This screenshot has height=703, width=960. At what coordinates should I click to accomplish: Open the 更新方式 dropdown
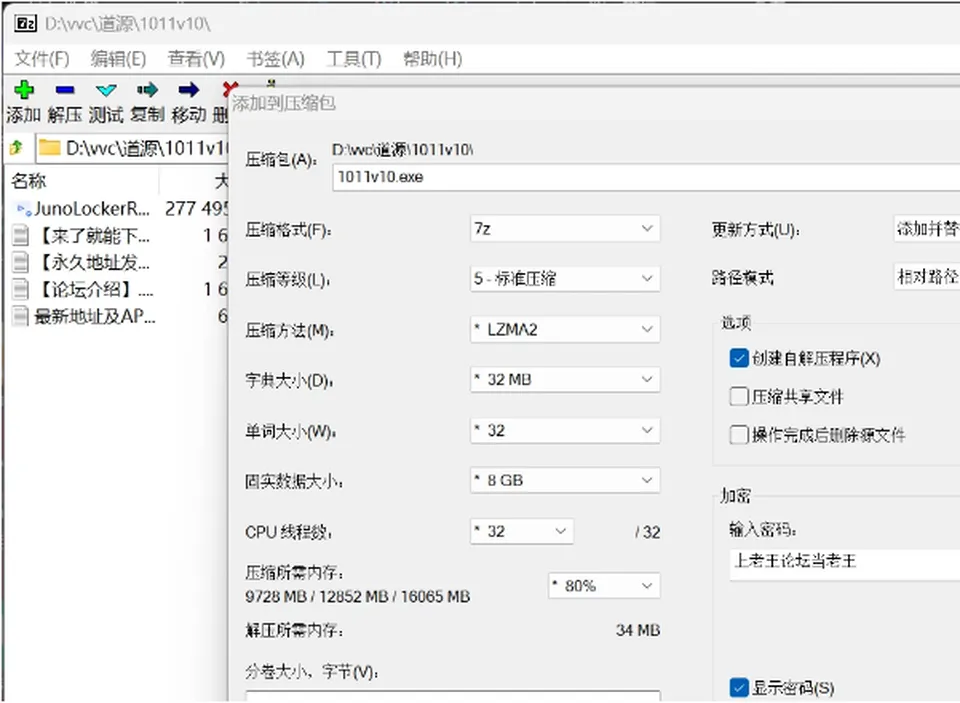click(927, 229)
